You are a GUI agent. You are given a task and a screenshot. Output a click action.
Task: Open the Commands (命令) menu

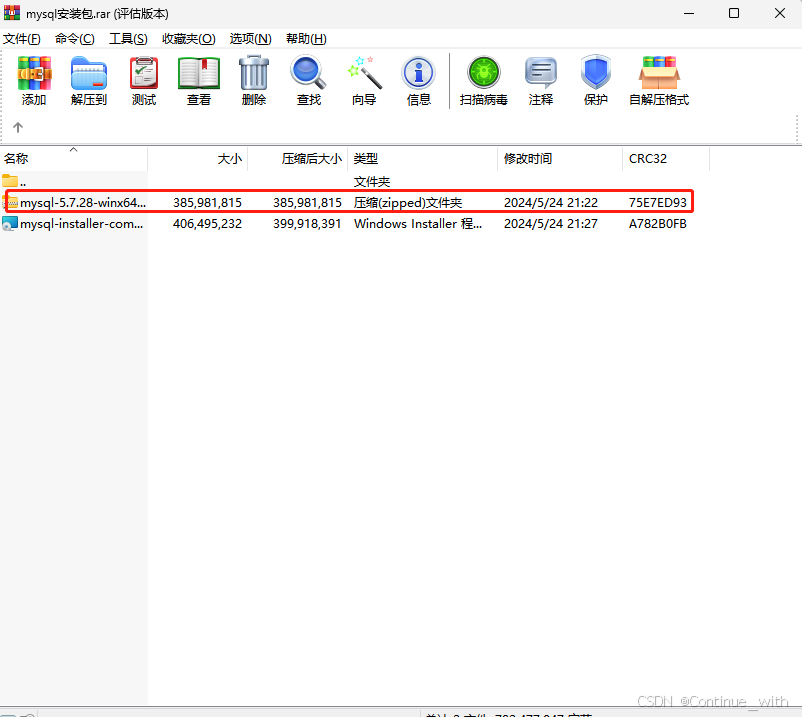coord(75,39)
